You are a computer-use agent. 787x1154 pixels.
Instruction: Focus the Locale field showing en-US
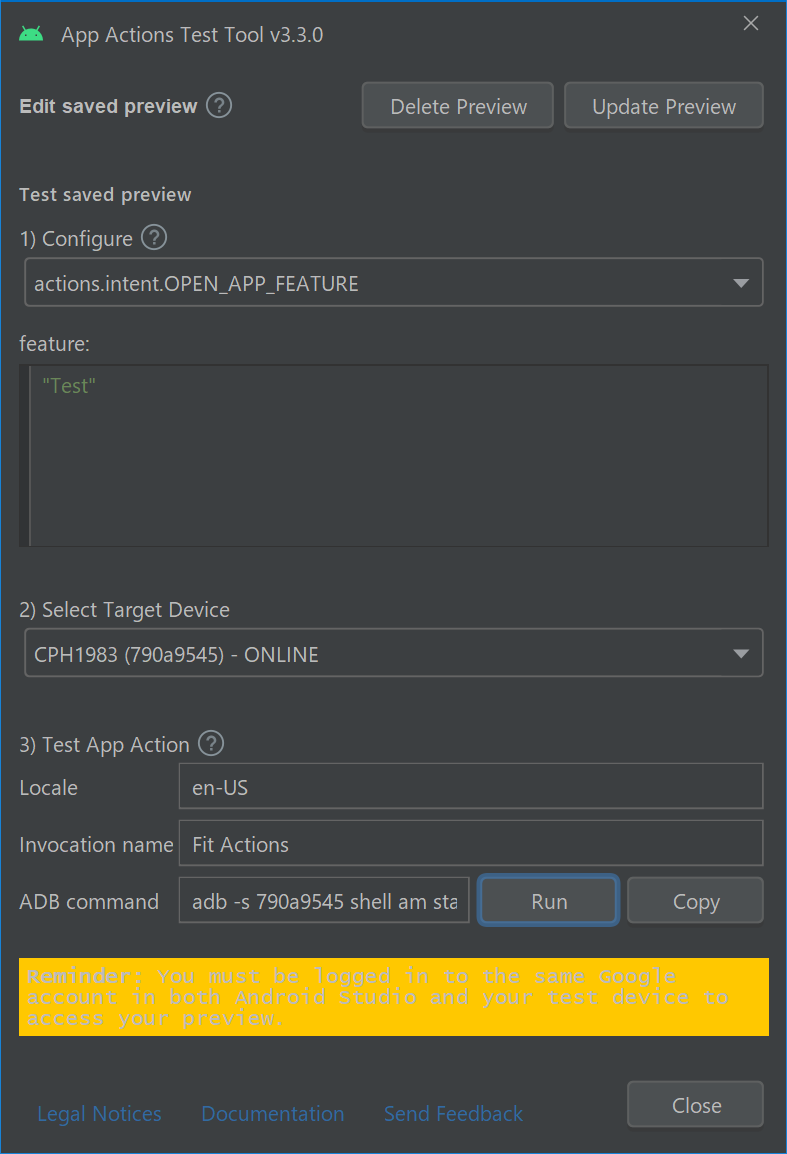tap(471, 787)
